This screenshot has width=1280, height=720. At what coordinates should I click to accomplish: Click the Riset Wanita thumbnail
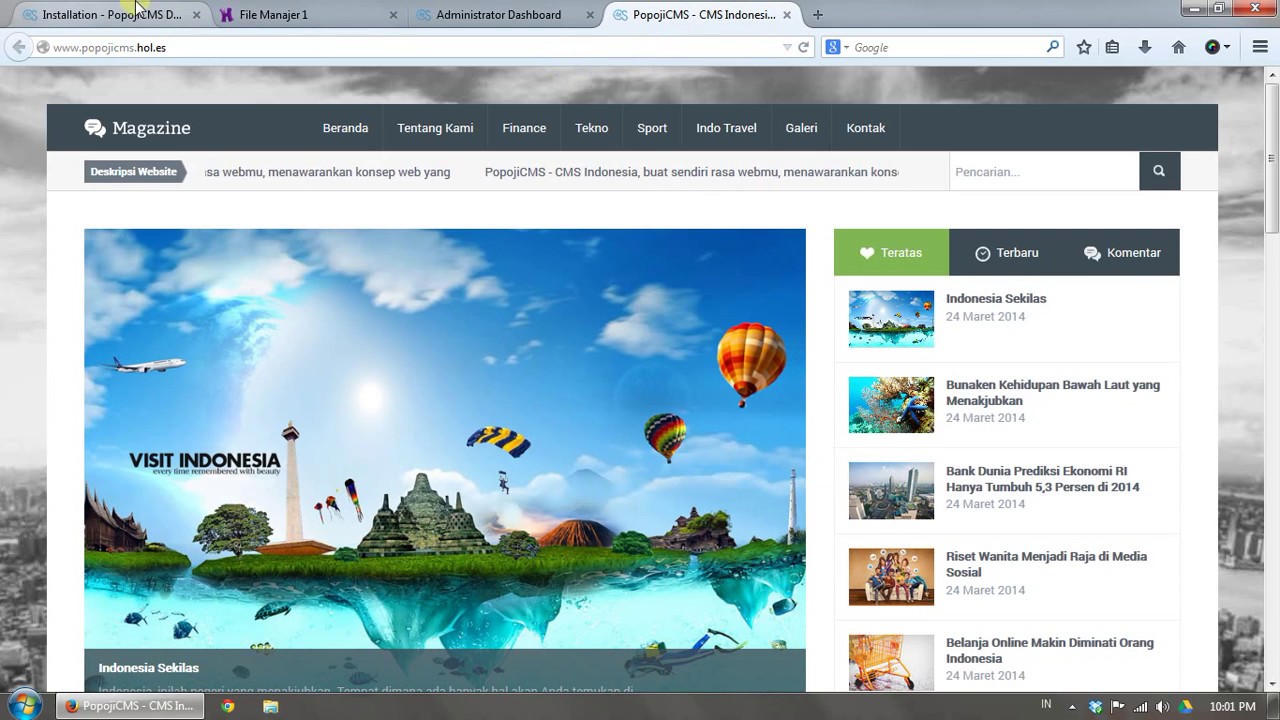891,577
